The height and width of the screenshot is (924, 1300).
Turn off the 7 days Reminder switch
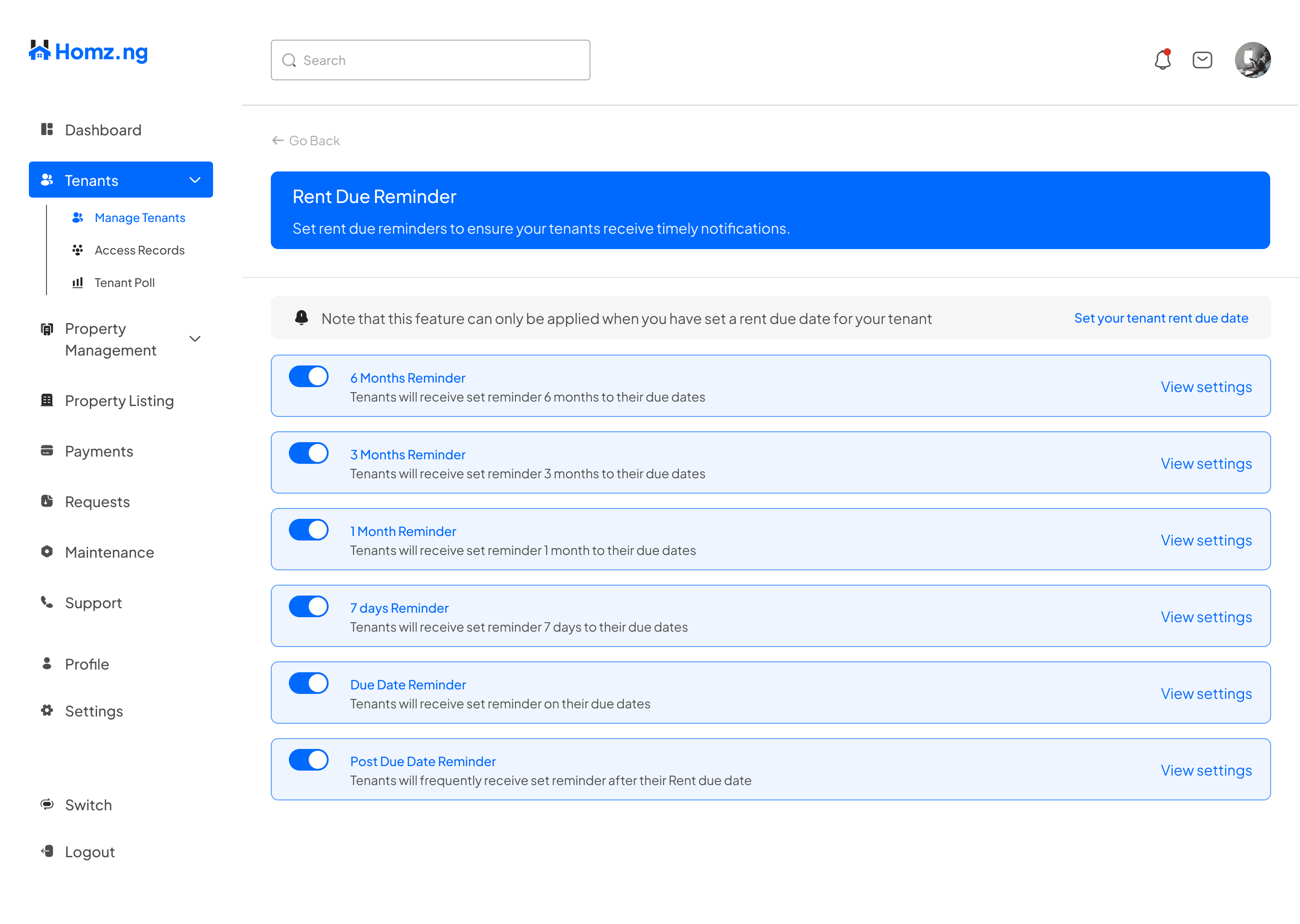tap(308, 606)
